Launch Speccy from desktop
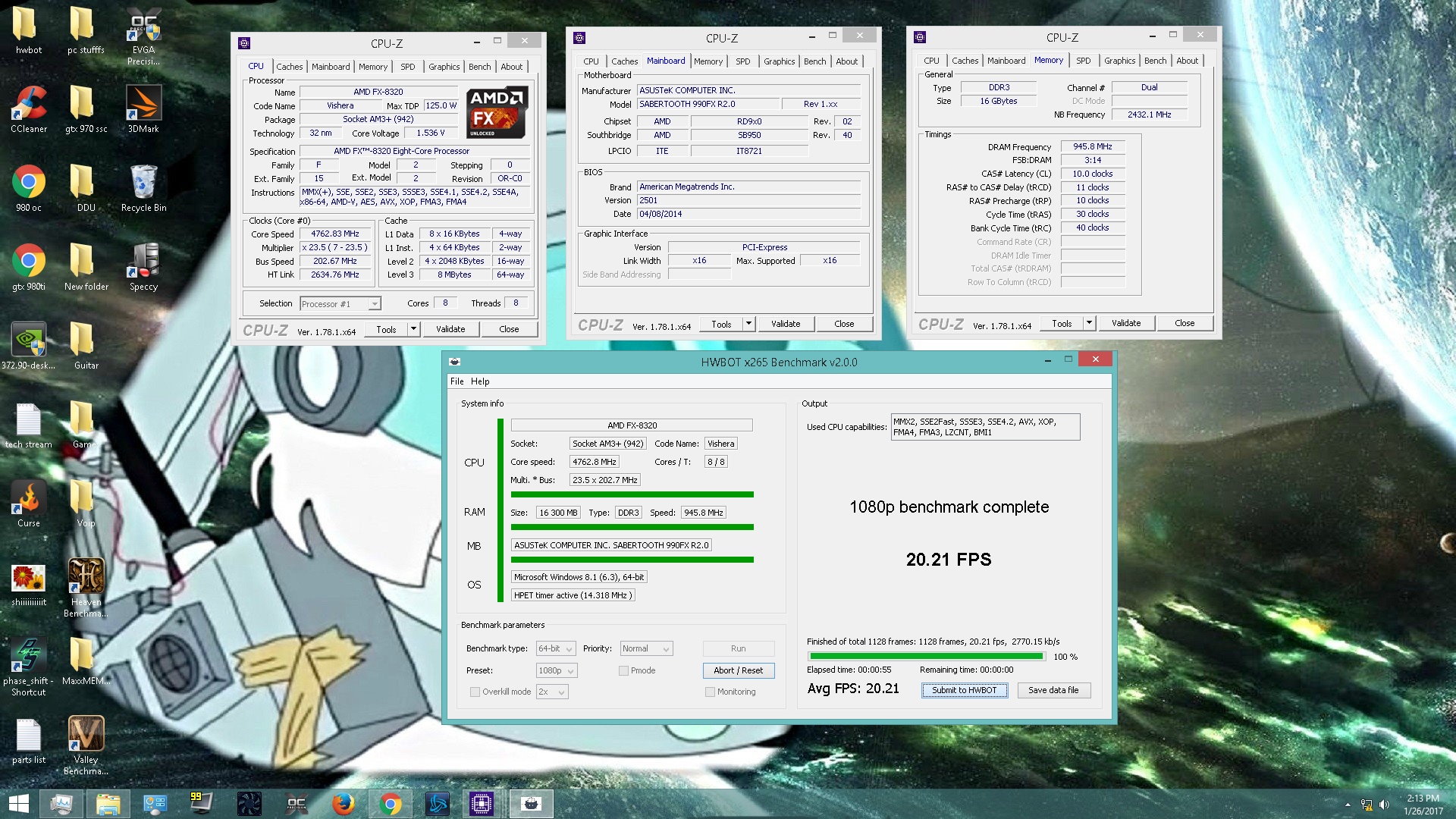 (x=143, y=268)
